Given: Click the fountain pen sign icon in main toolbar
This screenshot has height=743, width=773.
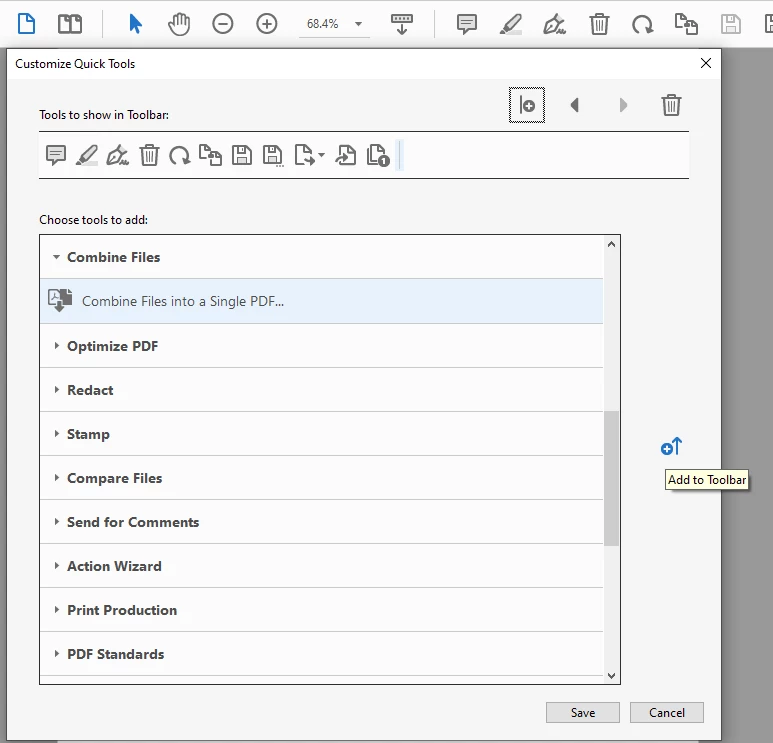Looking at the screenshot, I should 555,24.
